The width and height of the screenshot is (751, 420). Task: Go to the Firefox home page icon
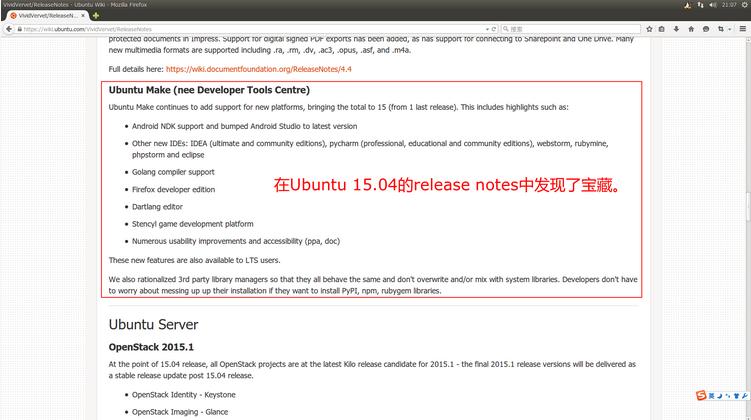[x=691, y=29]
